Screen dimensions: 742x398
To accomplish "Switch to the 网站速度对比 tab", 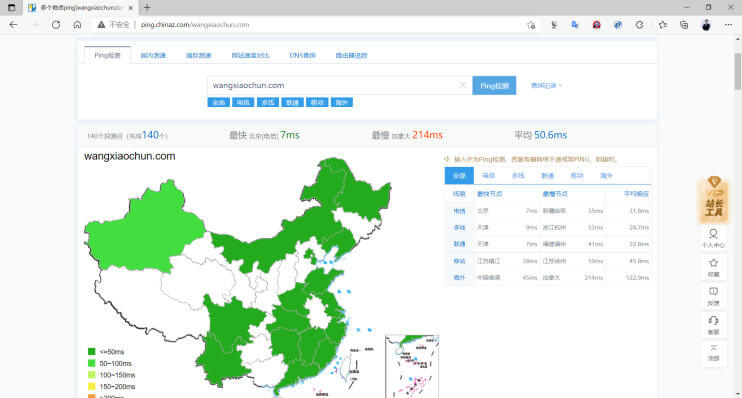I will [250, 55].
